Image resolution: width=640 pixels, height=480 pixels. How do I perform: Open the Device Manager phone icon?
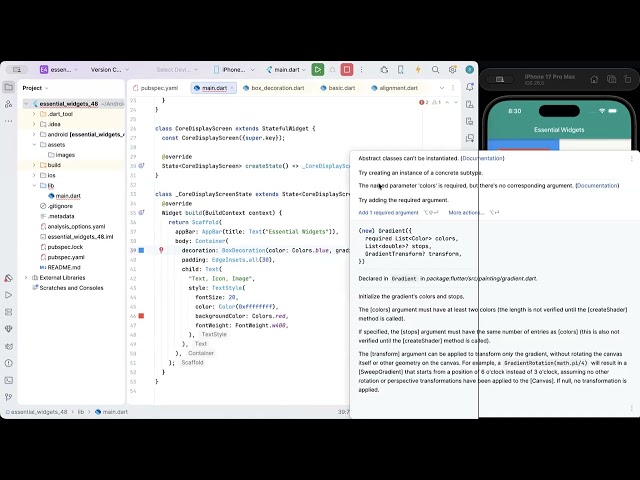point(401,70)
